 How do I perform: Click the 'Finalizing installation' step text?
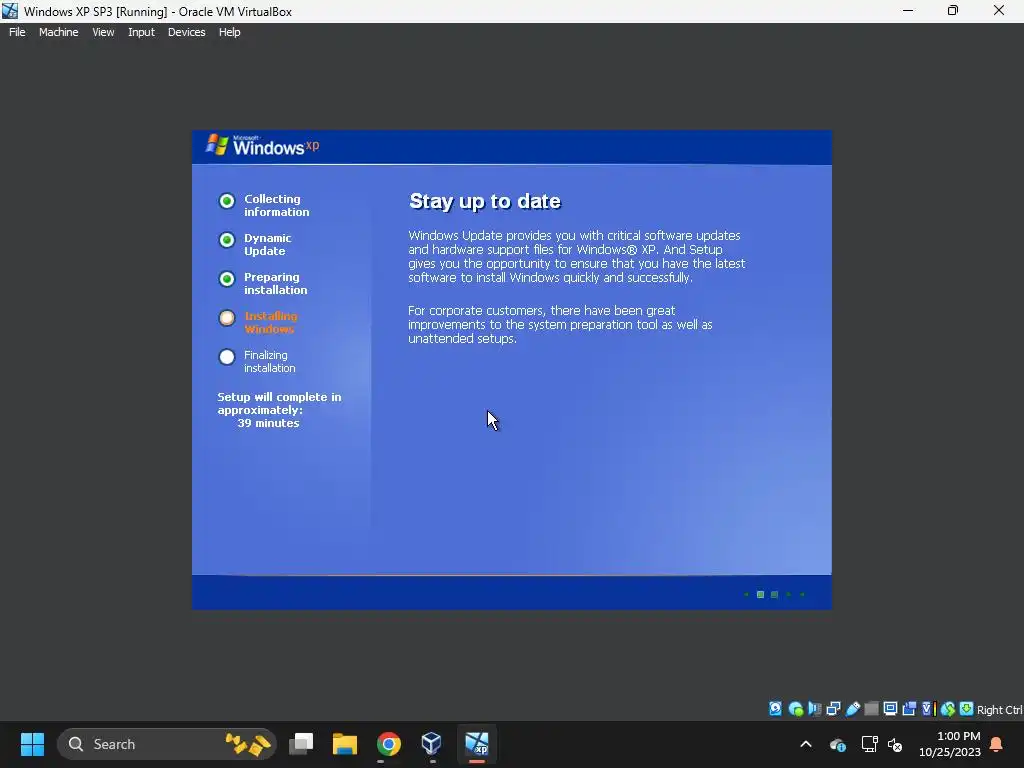(x=270, y=362)
